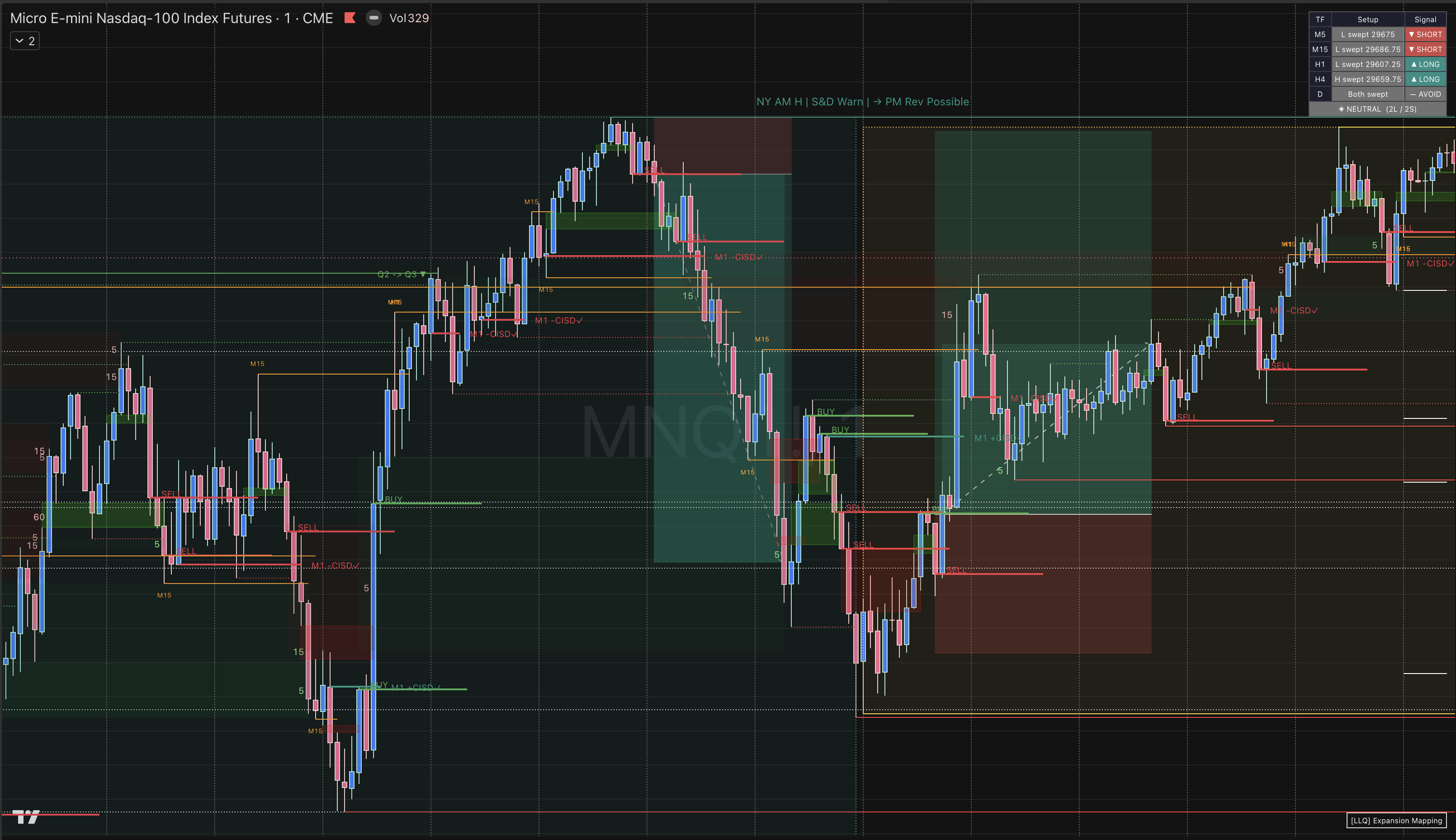This screenshot has width=1456, height=840.
Task: Click the red flag icon beside CME
Action: 350,18
